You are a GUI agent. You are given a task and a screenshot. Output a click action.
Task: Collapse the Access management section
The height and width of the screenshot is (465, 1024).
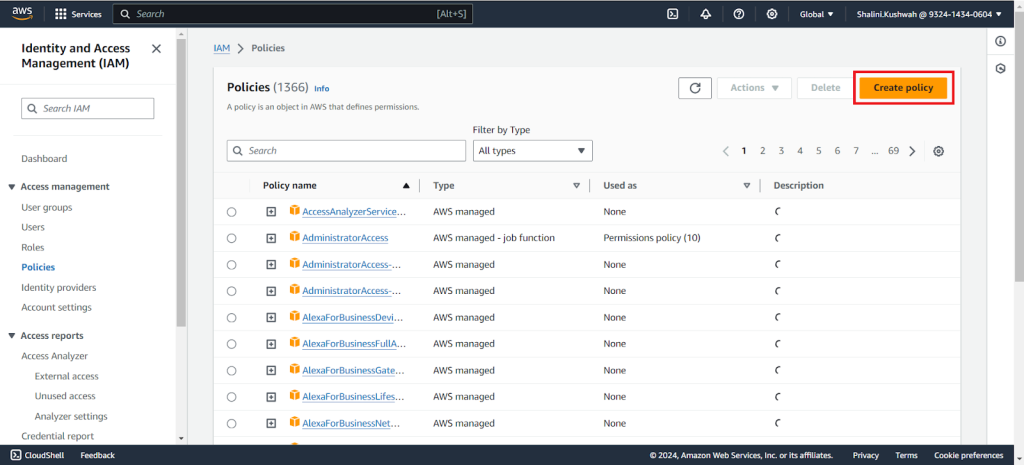pos(12,187)
